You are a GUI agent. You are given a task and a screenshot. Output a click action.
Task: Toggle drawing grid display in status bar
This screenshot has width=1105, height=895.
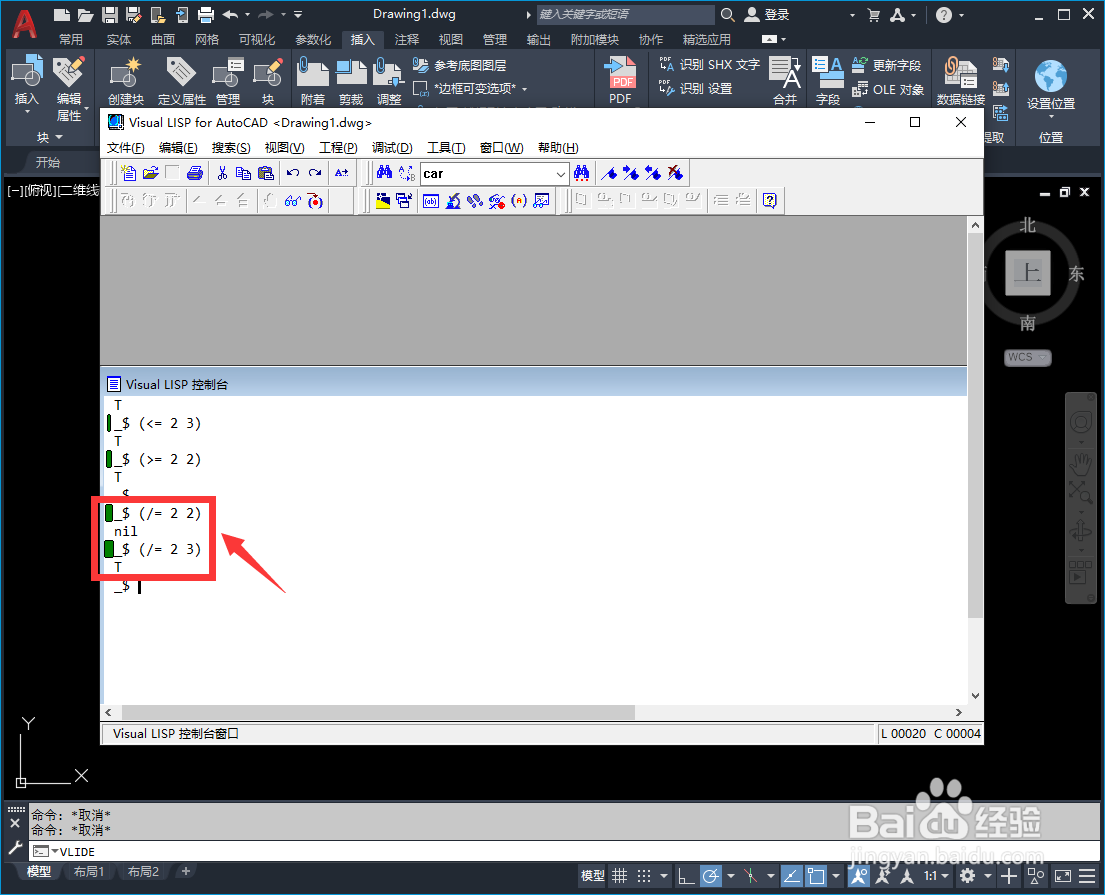click(619, 876)
